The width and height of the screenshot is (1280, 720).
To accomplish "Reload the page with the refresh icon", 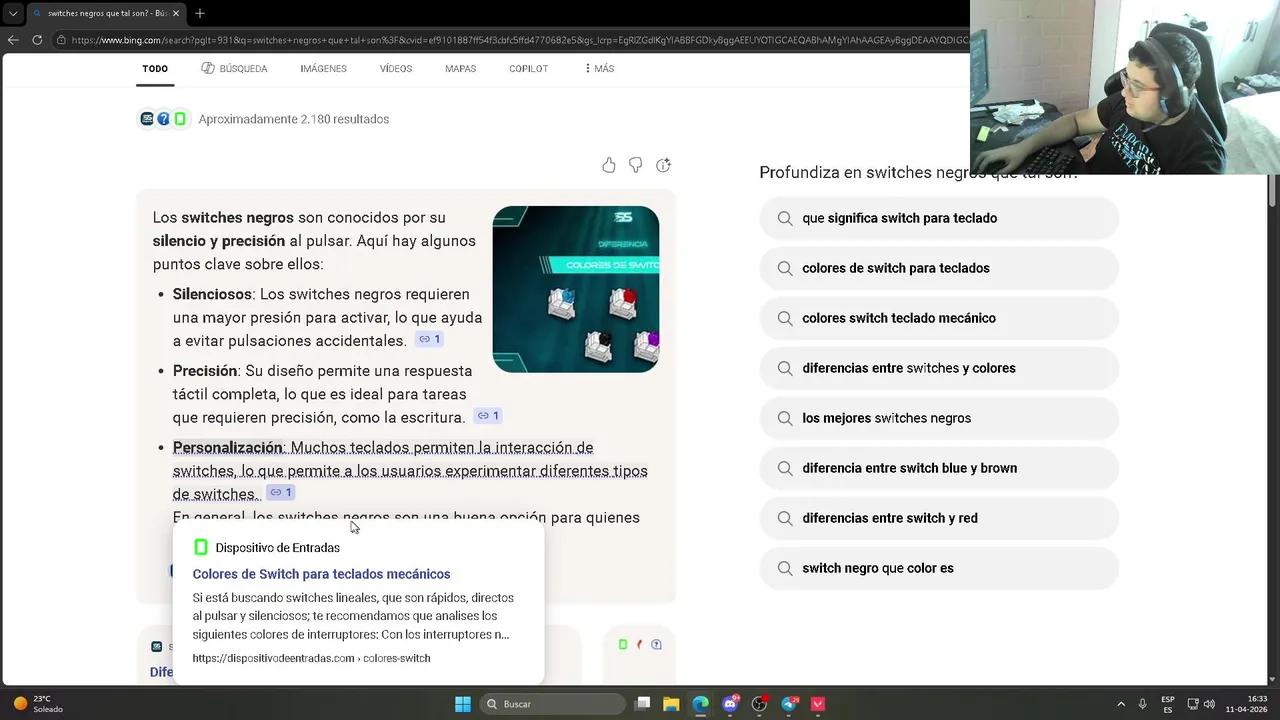I will point(37,40).
